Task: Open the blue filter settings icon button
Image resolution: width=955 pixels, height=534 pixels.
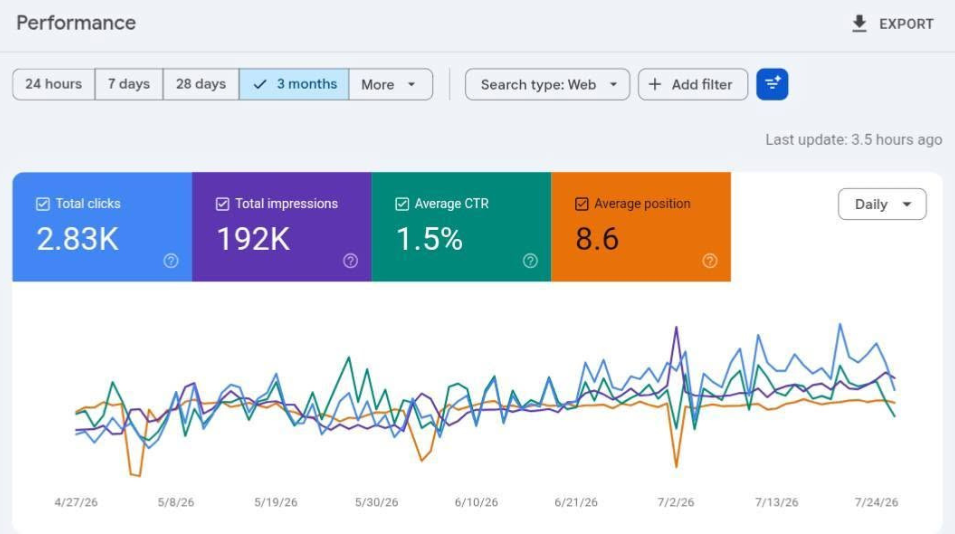Action: click(x=772, y=84)
